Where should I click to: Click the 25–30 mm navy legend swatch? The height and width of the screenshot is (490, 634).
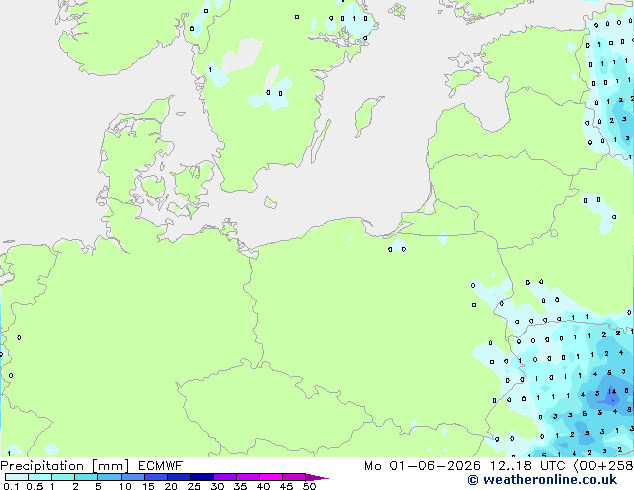(x=201, y=477)
